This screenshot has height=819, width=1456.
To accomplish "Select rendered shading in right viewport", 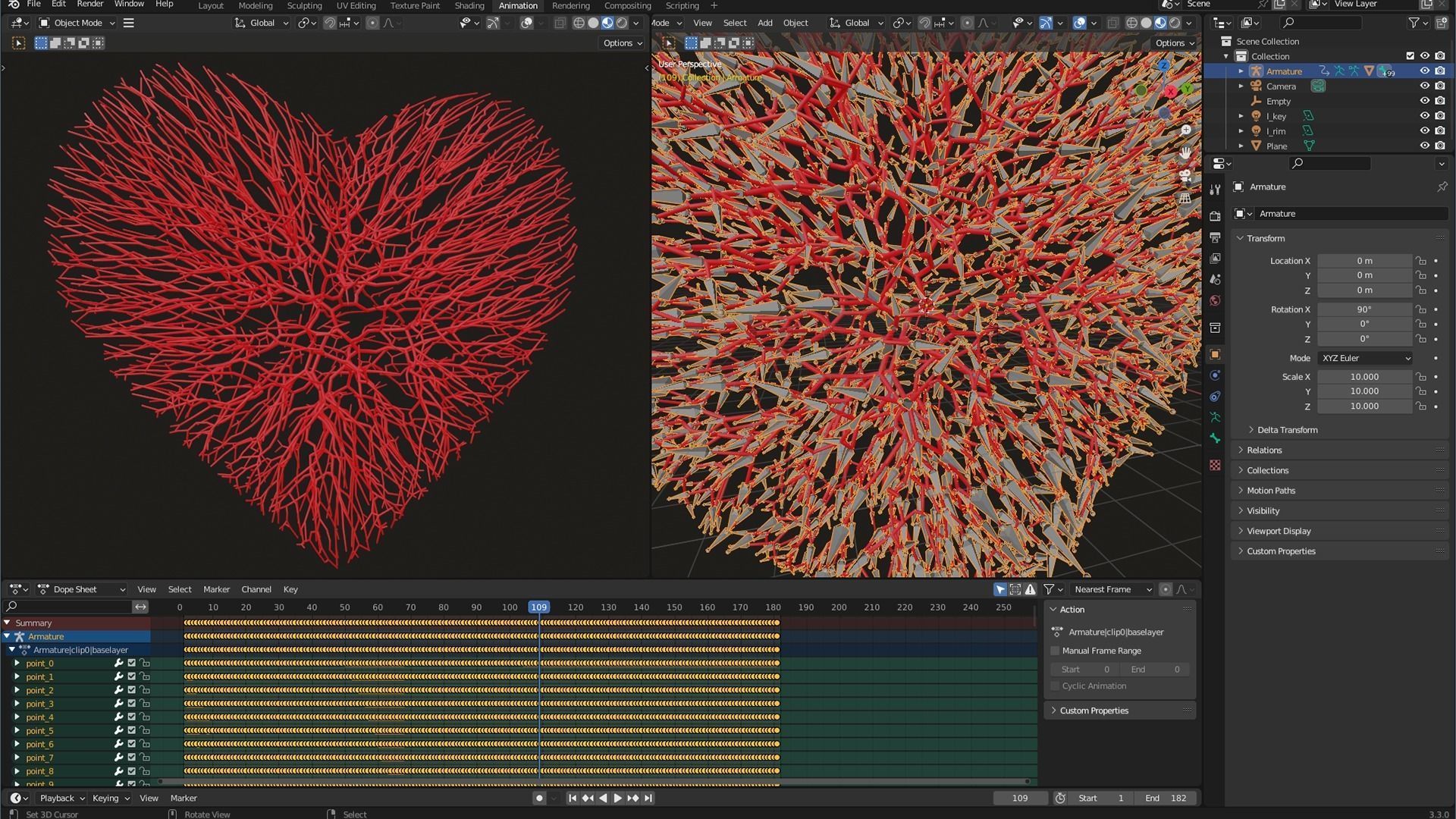I will pos(1175,23).
